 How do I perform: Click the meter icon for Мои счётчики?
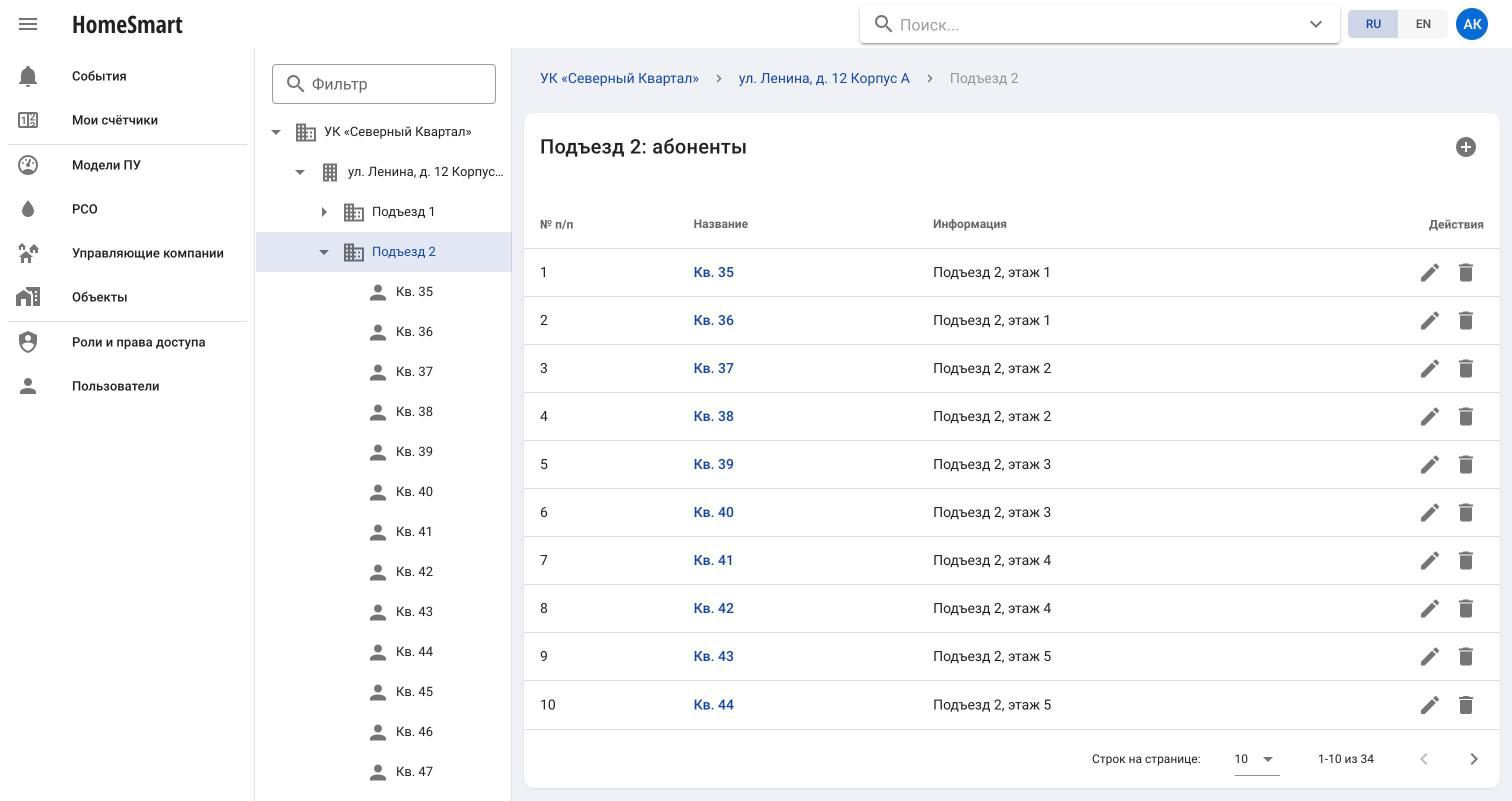pos(28,120)
